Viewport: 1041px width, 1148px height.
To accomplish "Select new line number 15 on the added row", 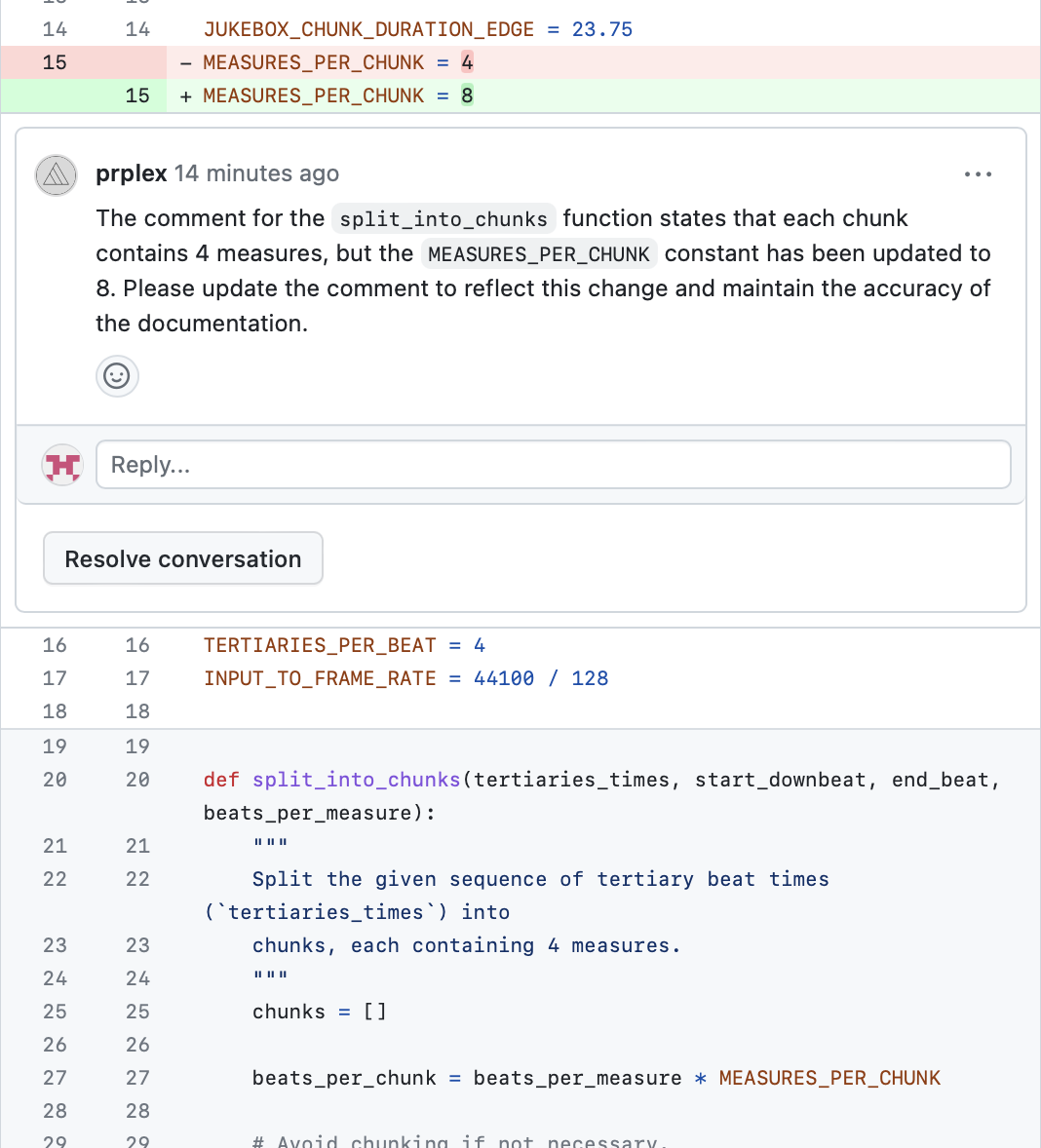I will pyautogui.click(x=137, y=96).
